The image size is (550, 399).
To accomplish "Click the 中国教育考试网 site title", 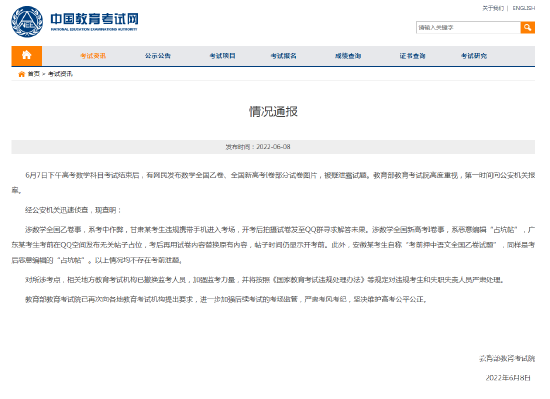I will point(94,19).
